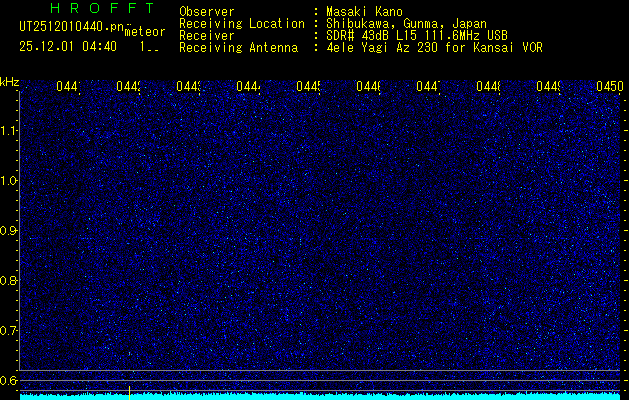Click the 1.1 kHz axis label

(x=9, y=131)
